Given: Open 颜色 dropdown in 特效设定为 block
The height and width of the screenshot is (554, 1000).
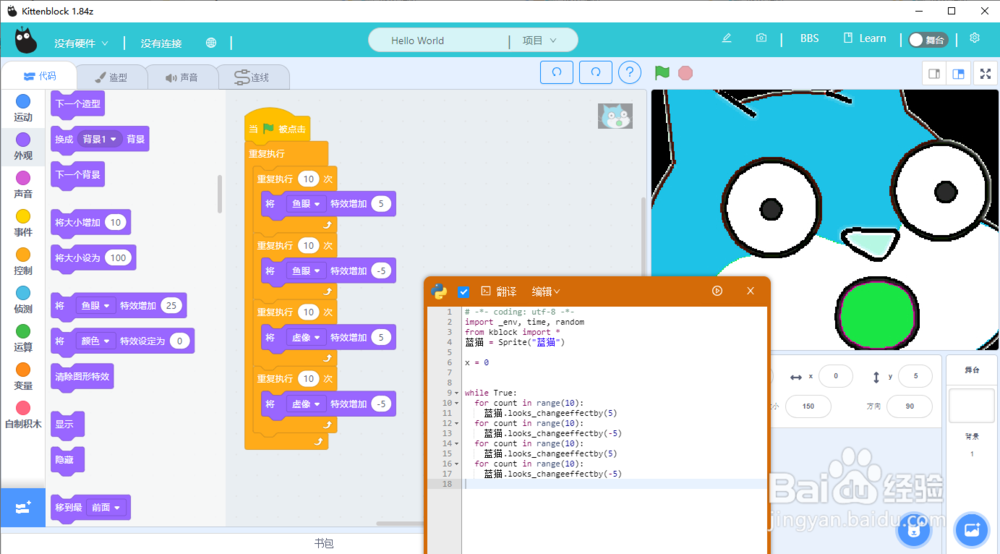Looking at the screenshot, I should [x=96, y=341].
